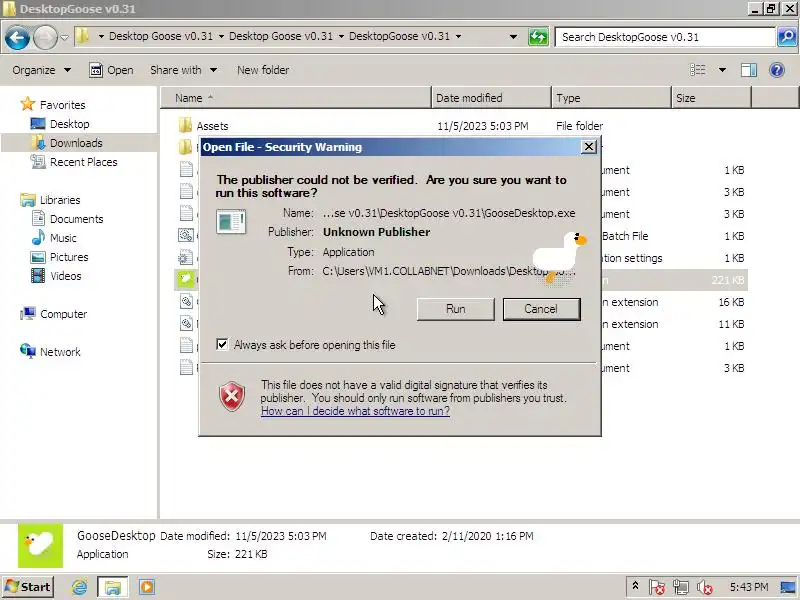Open the recent pages dropdown arrow
800x600 pixels.
(64, 37)
